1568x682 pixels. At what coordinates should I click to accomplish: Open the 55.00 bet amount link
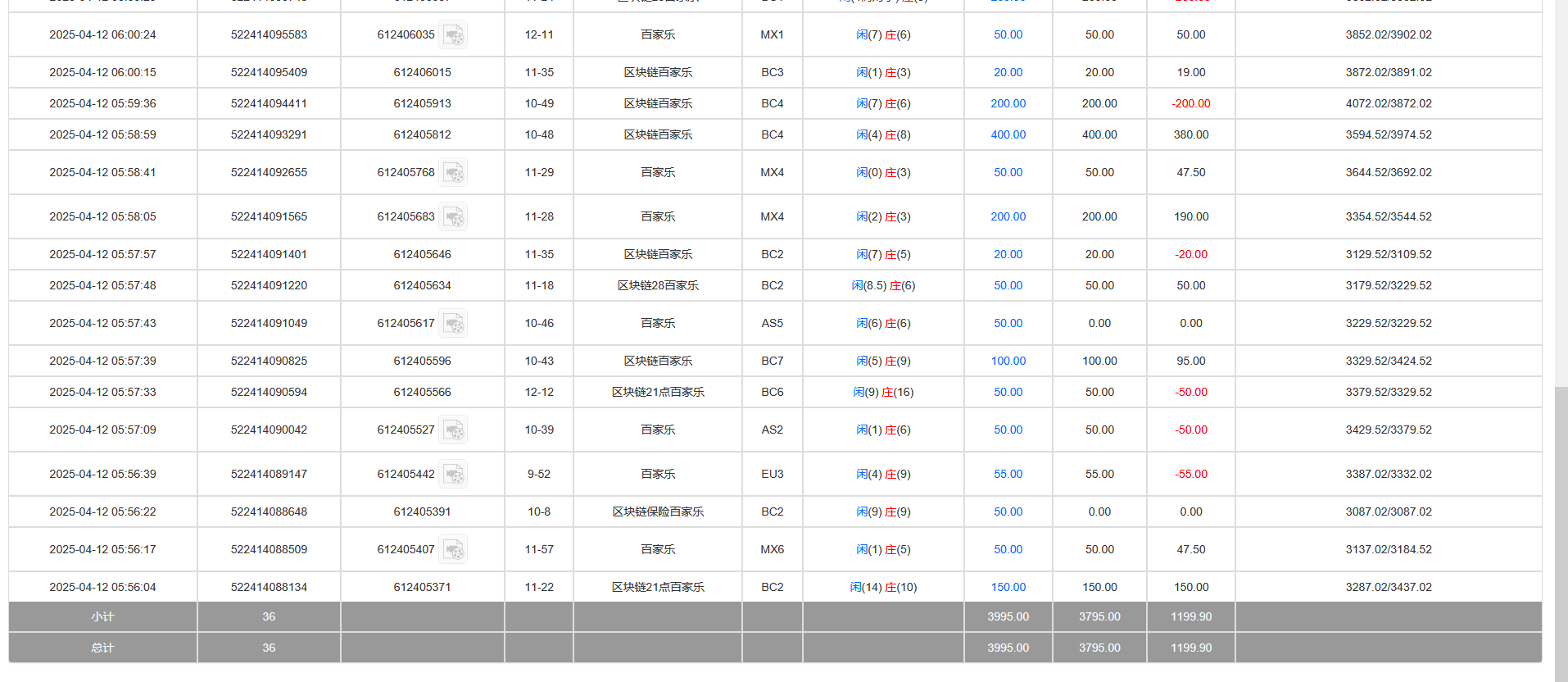point(1008,475)
